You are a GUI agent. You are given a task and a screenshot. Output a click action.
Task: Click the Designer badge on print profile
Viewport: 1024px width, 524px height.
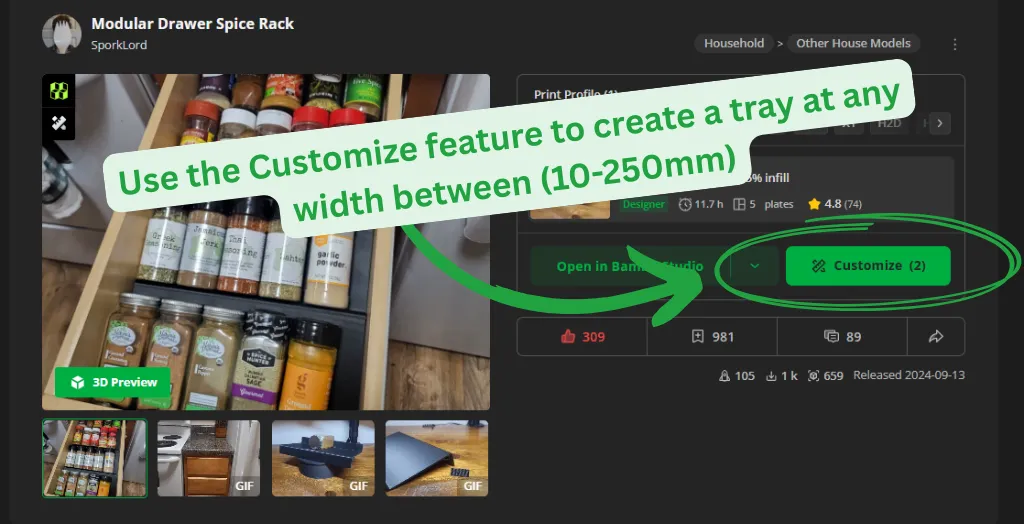[643, 204]
